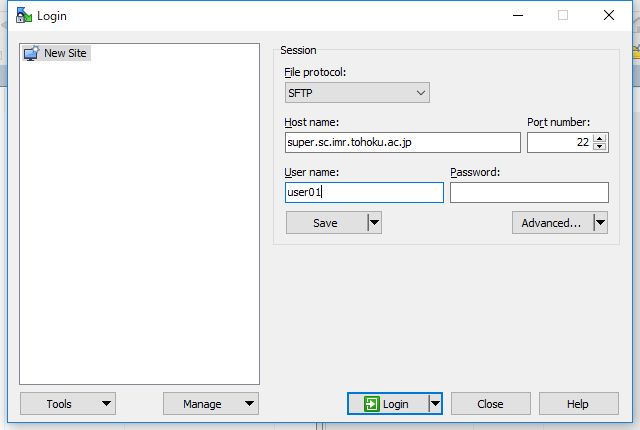This screenshot has height=430, width=640.
Task: Save the session settings
Action: point(326,223)
